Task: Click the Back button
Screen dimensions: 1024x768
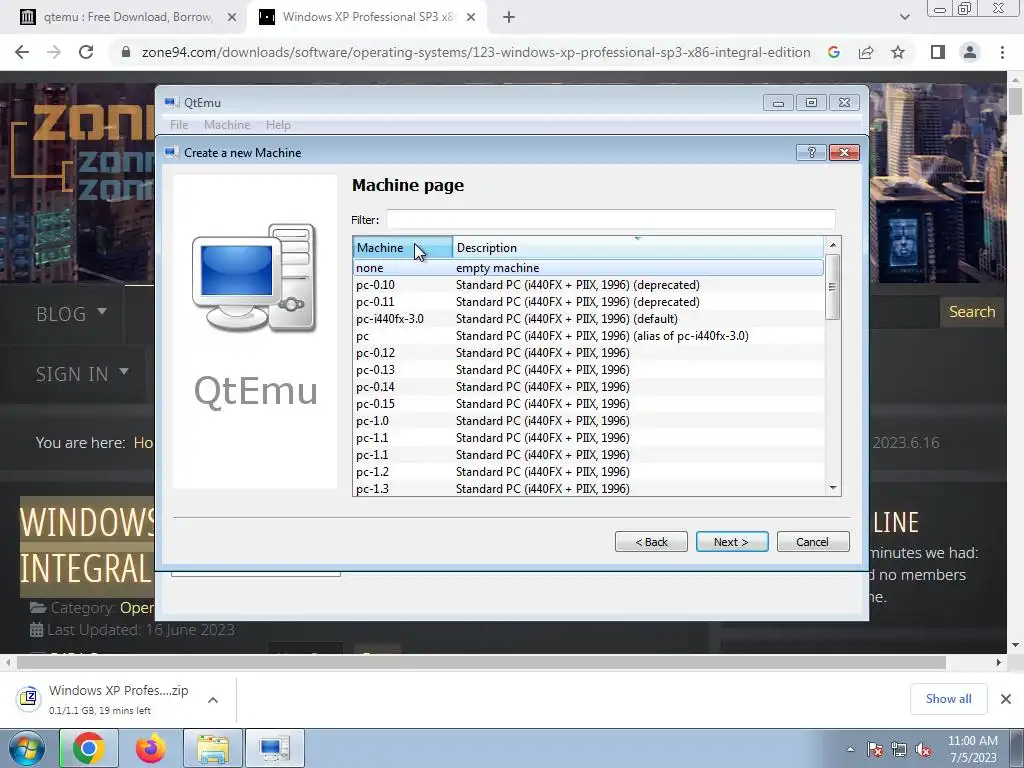Action: [x=651, y=541]
